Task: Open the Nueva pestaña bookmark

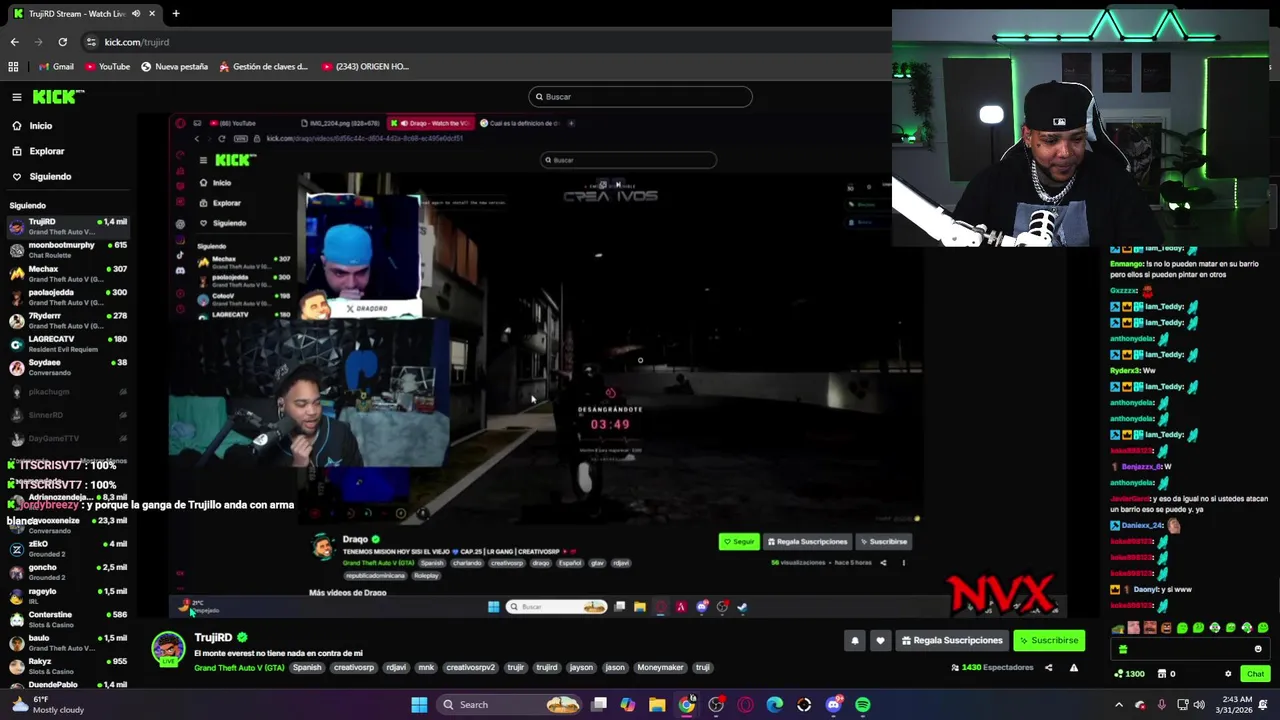Action: (174, 67)
